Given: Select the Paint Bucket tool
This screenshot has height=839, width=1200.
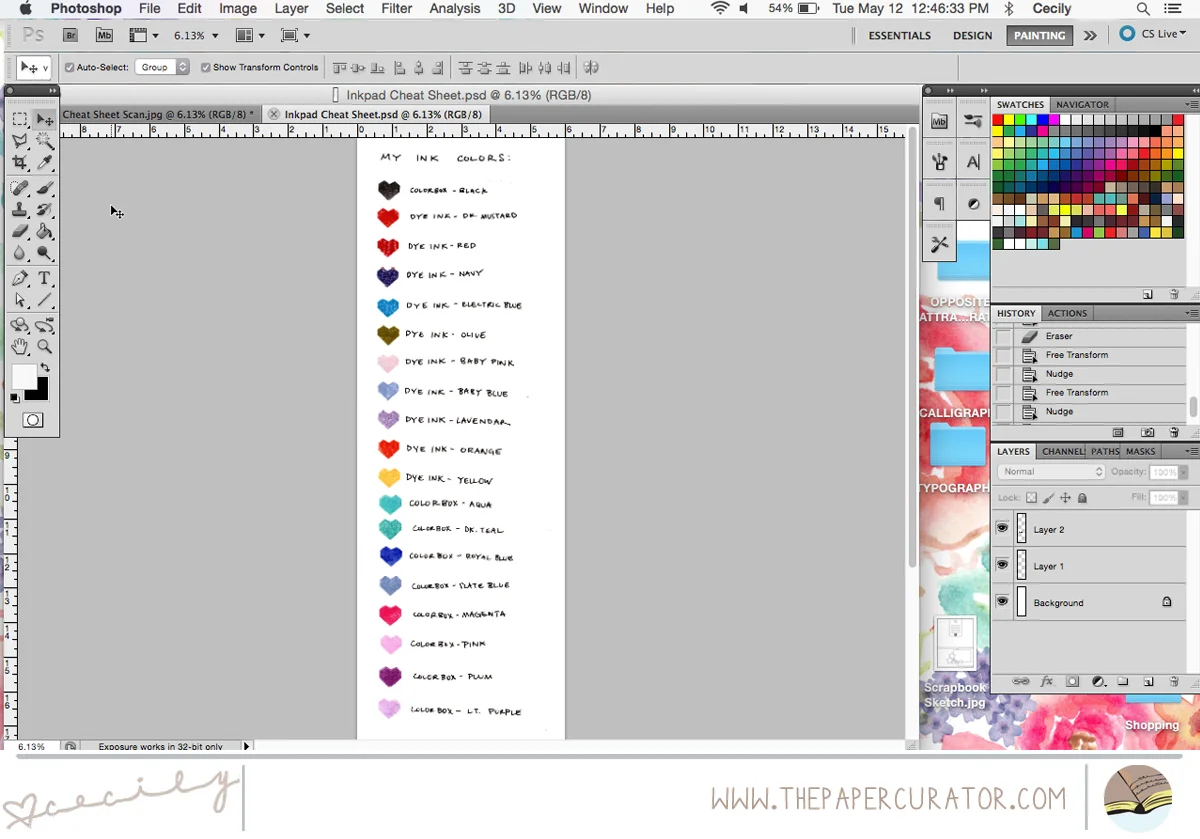Looking at the screenshot, I should click(44, 231).
